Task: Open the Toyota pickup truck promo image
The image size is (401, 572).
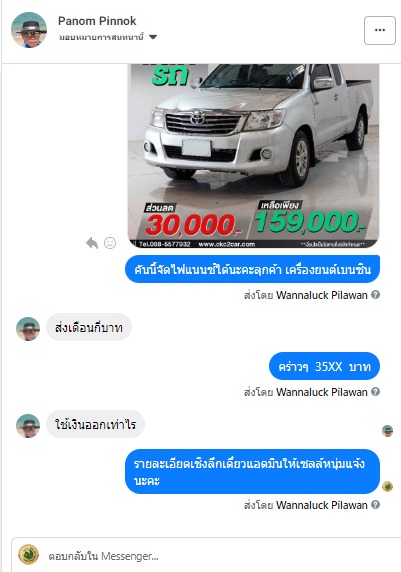Action: 253,156
